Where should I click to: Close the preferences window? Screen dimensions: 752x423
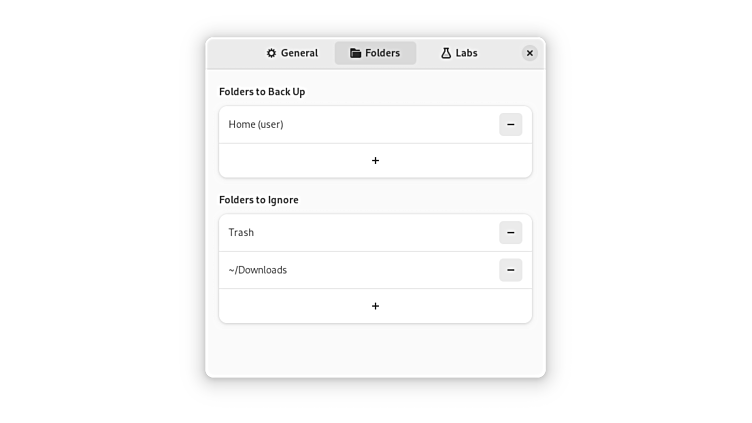[x=530, y=53]
